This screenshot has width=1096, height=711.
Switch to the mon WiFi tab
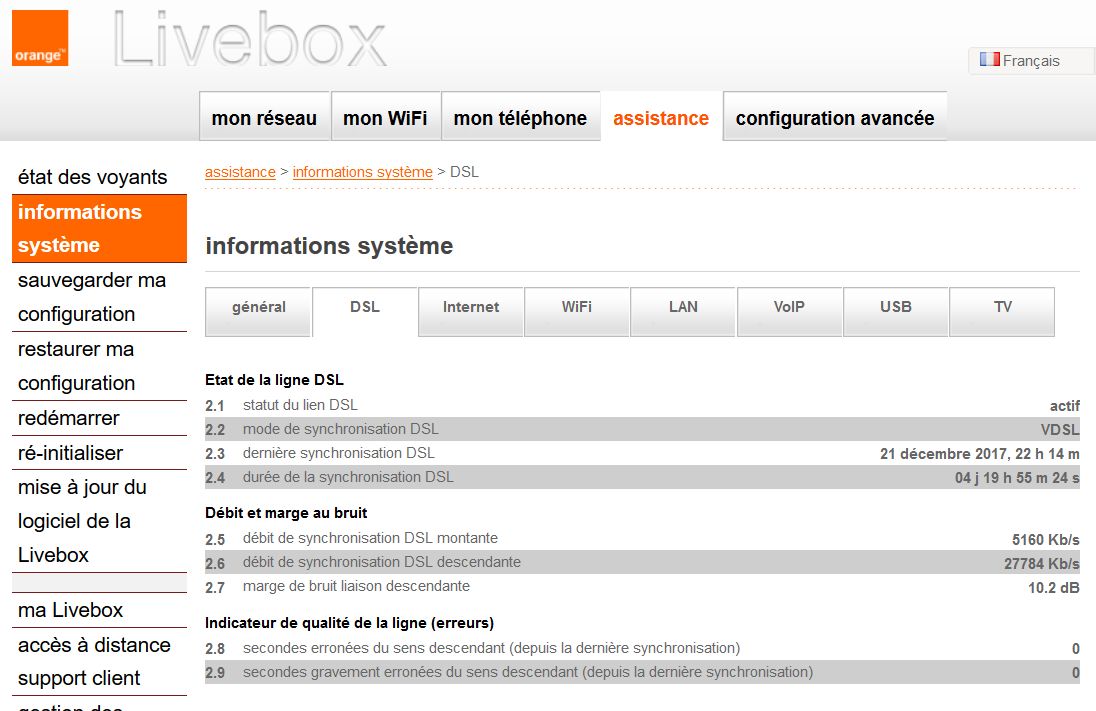pos(385,118)
